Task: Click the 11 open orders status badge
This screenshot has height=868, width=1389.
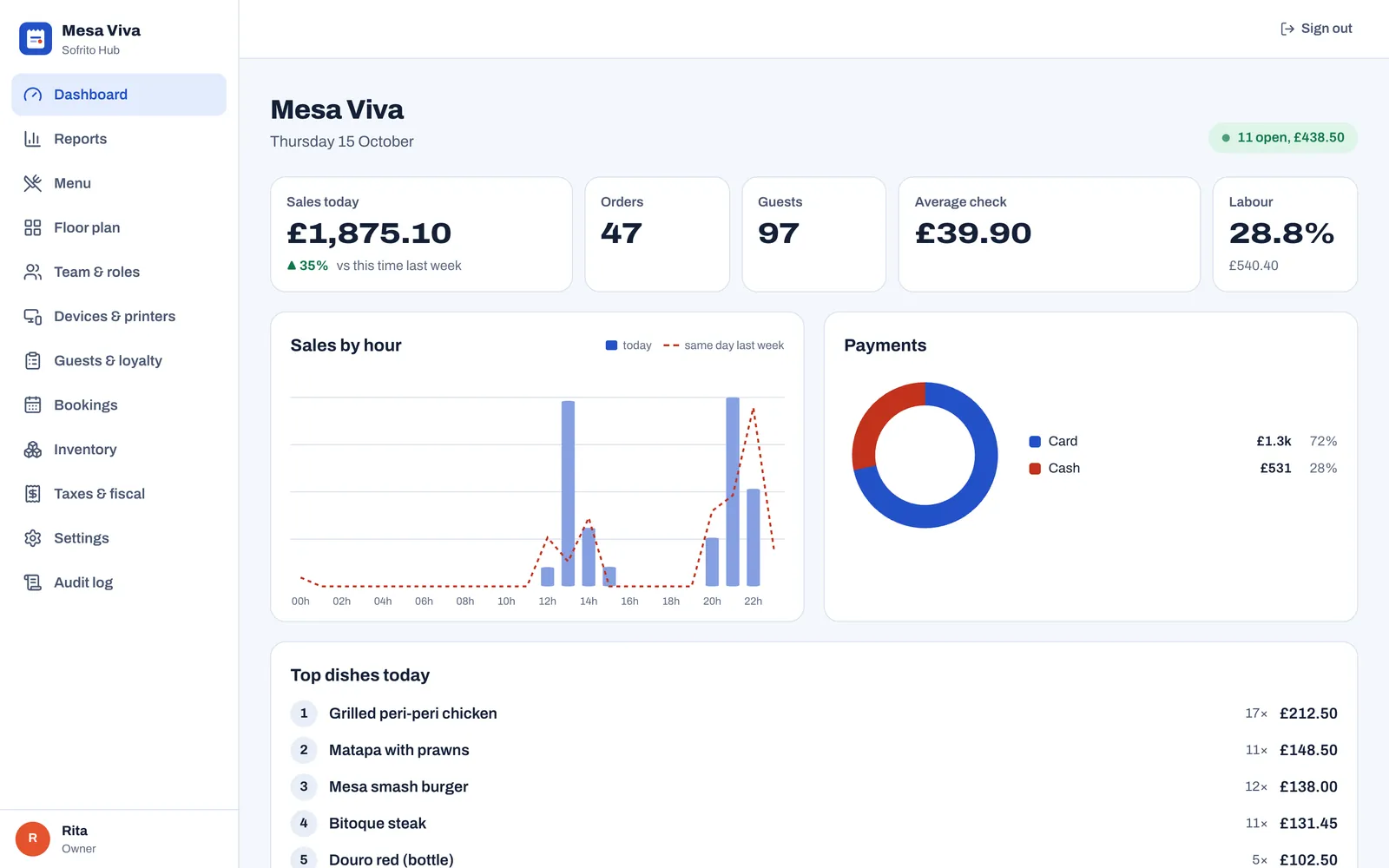Action: coord(1282,138)
